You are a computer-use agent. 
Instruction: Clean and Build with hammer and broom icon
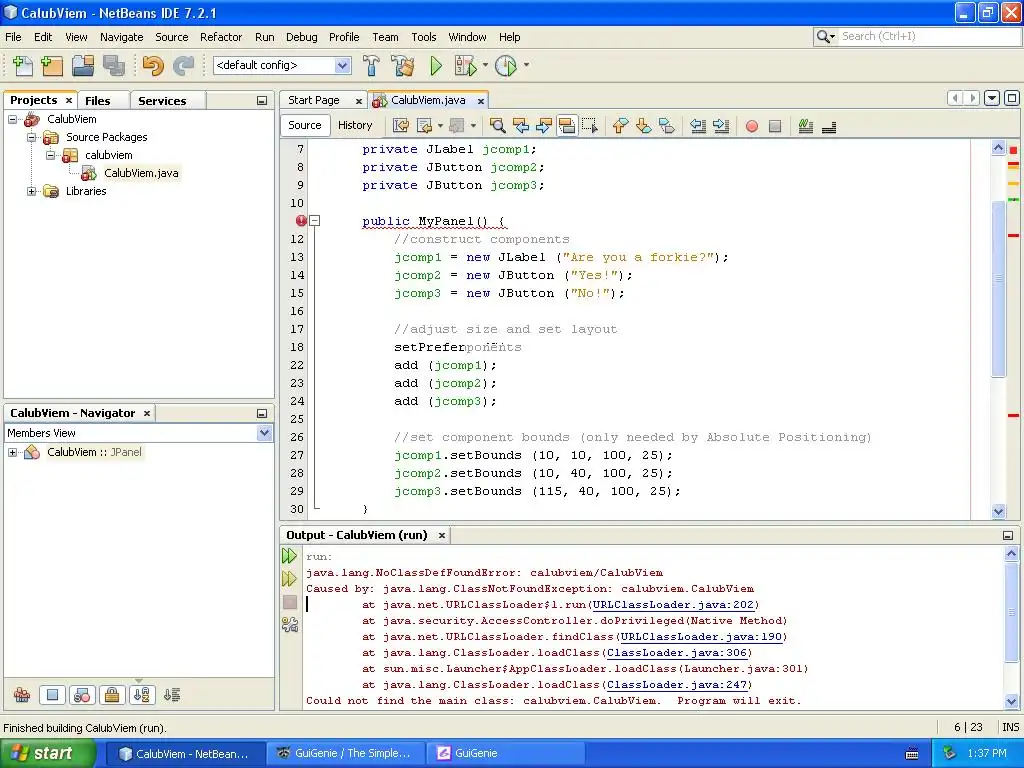(403, 65)
